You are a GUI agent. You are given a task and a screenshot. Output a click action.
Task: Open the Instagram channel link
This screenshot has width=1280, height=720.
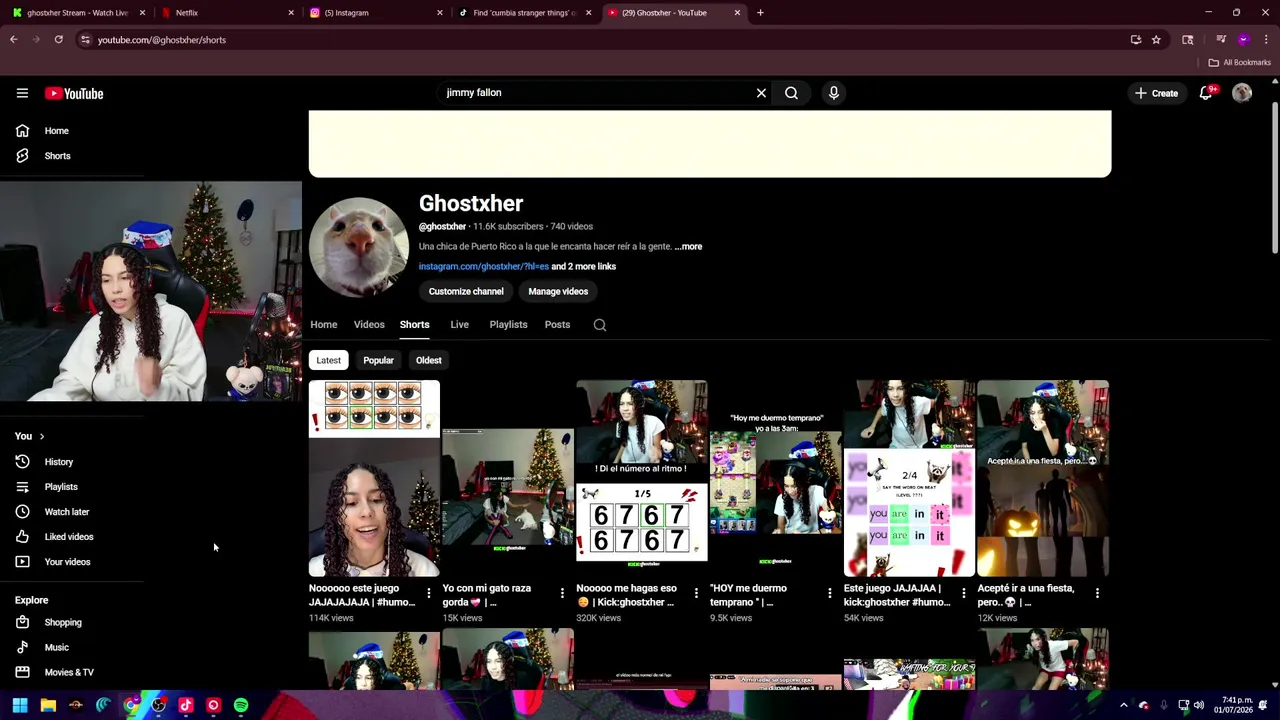point(483,267)
